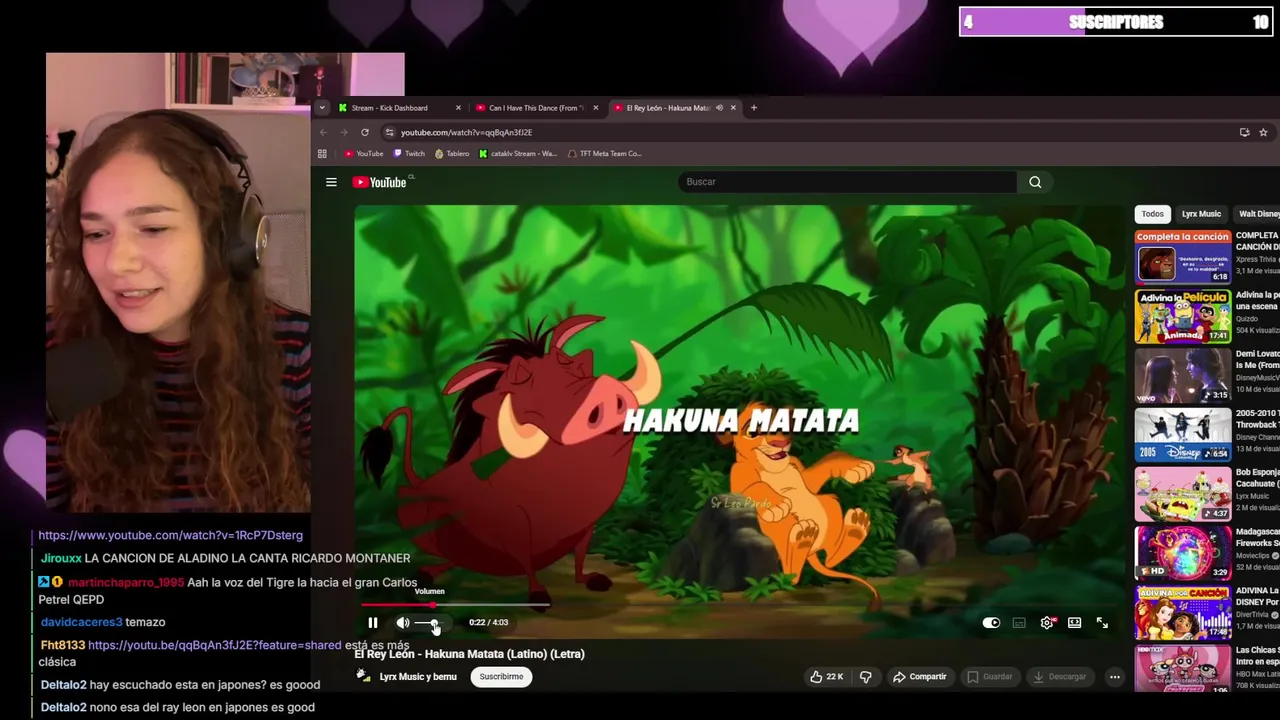Viewport: 1280px width, 720px height.
Task: Like the video with thumbs up
Action: [826, 676]
